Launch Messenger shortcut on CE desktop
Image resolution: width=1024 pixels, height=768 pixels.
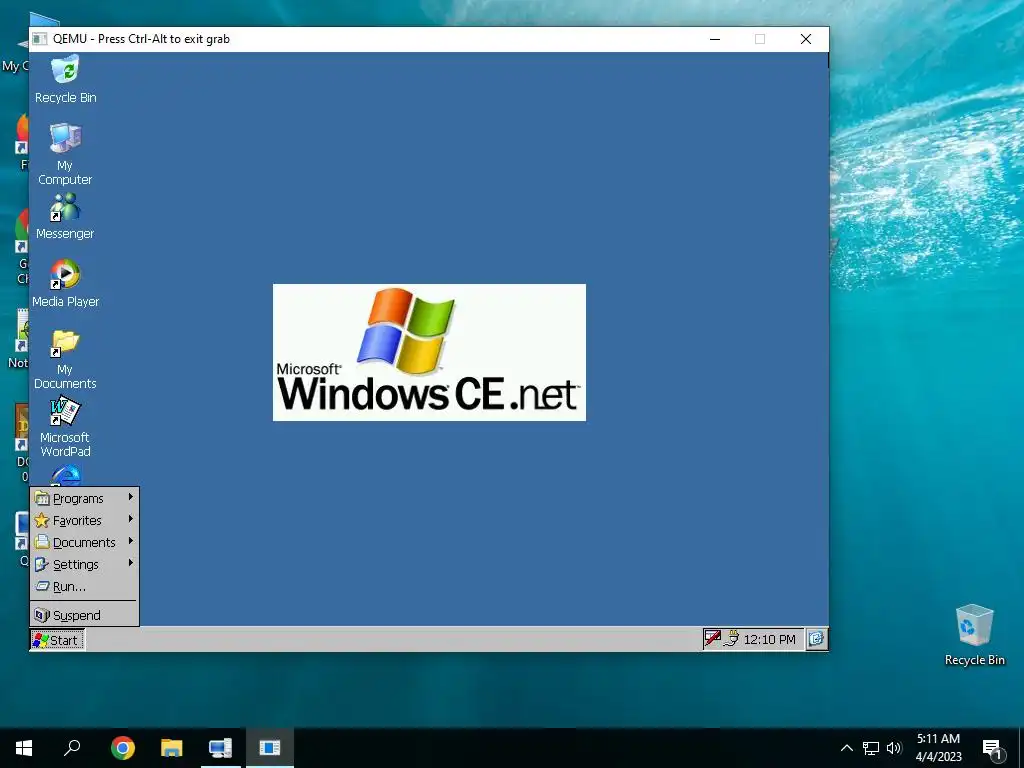65,216
